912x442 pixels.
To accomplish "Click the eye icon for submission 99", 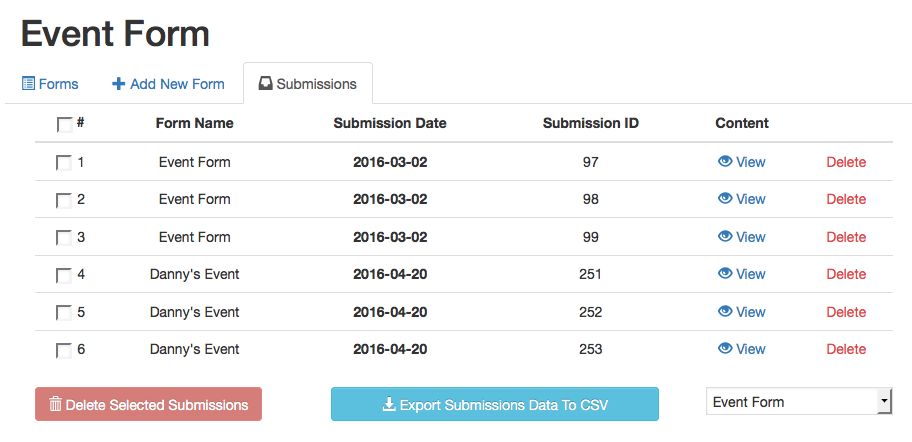I will pos(725,236).
